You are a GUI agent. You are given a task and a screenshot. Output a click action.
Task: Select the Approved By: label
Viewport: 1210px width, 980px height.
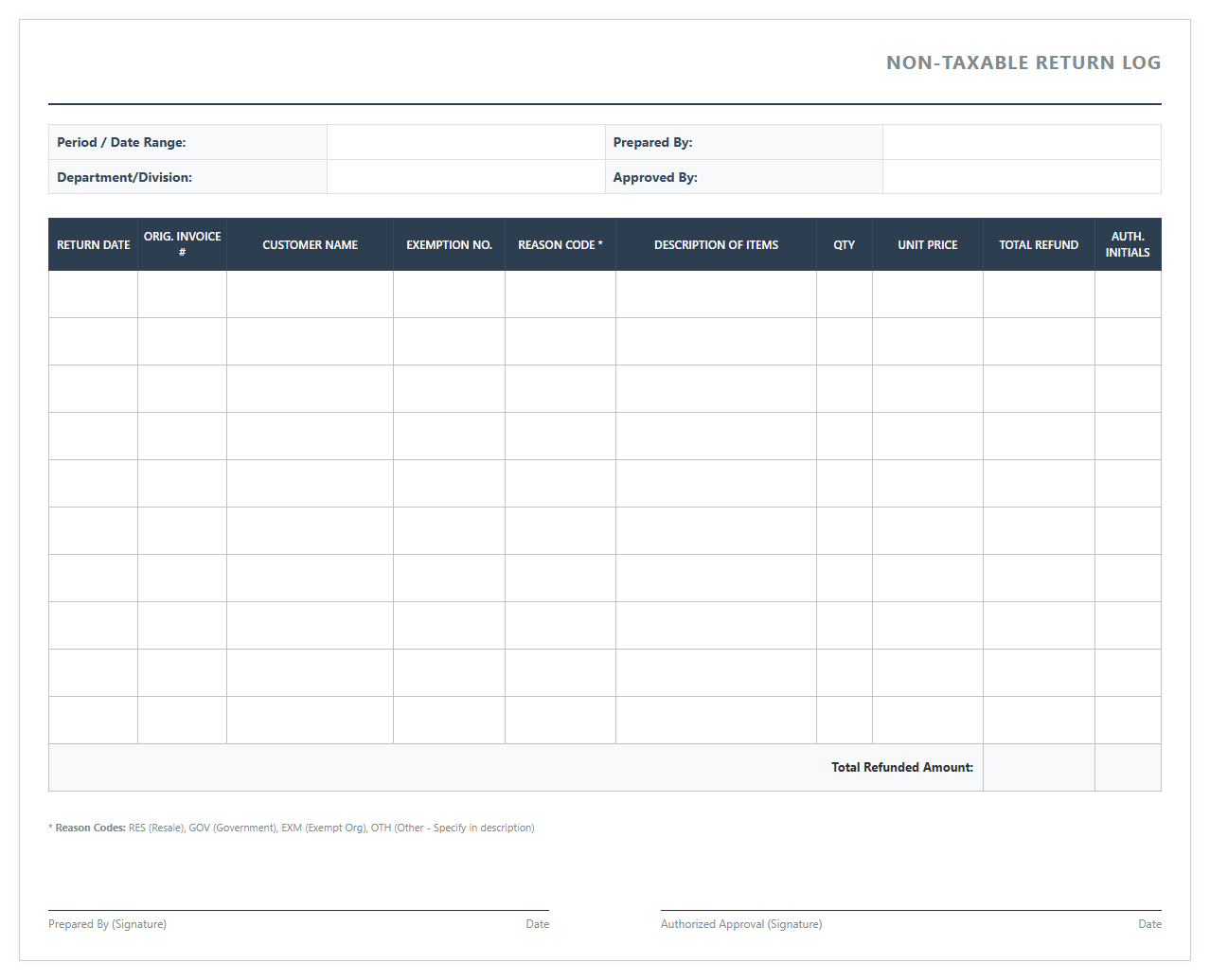(x=655, y=177)
